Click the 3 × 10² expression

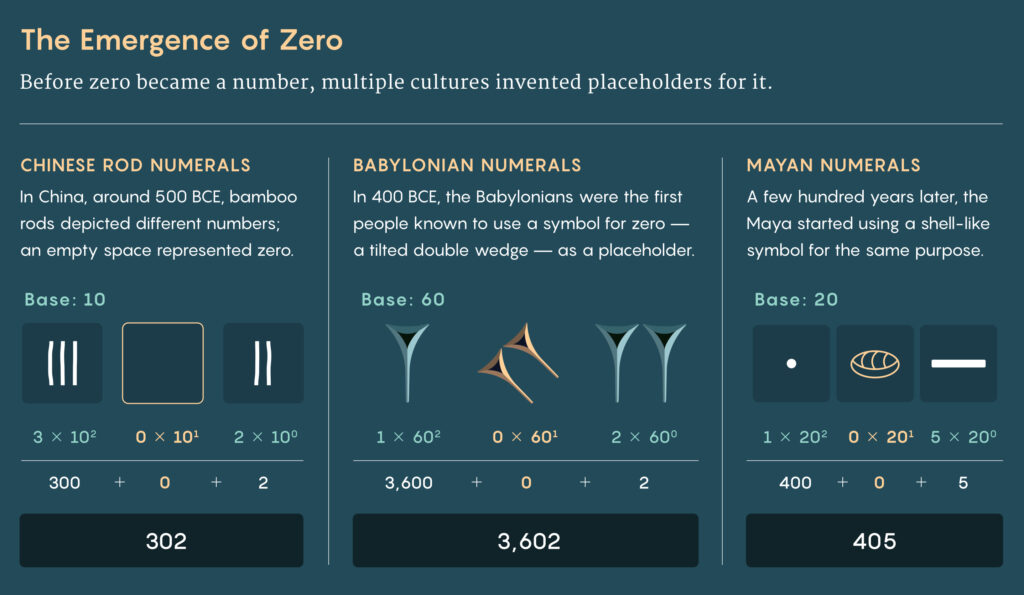[x=65, y=436]
